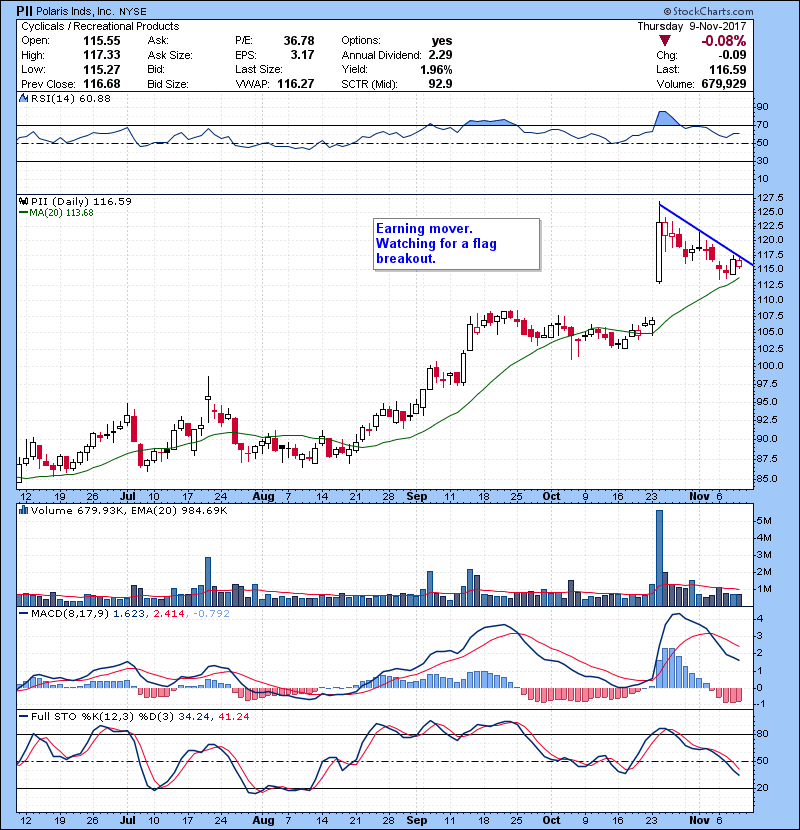Click the MACD(8,17,9) panel label

70,614
